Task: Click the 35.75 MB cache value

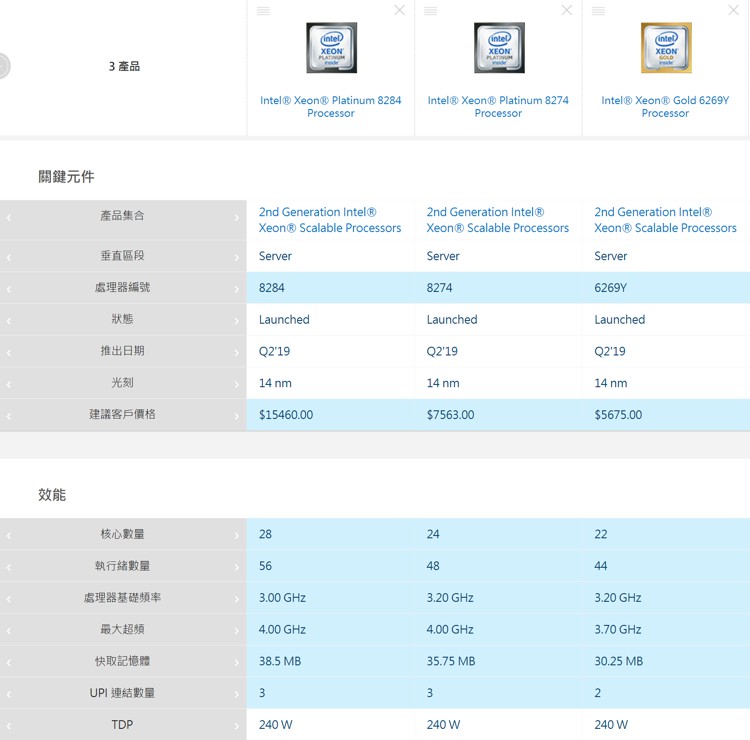Action: [x=451, y=661]
